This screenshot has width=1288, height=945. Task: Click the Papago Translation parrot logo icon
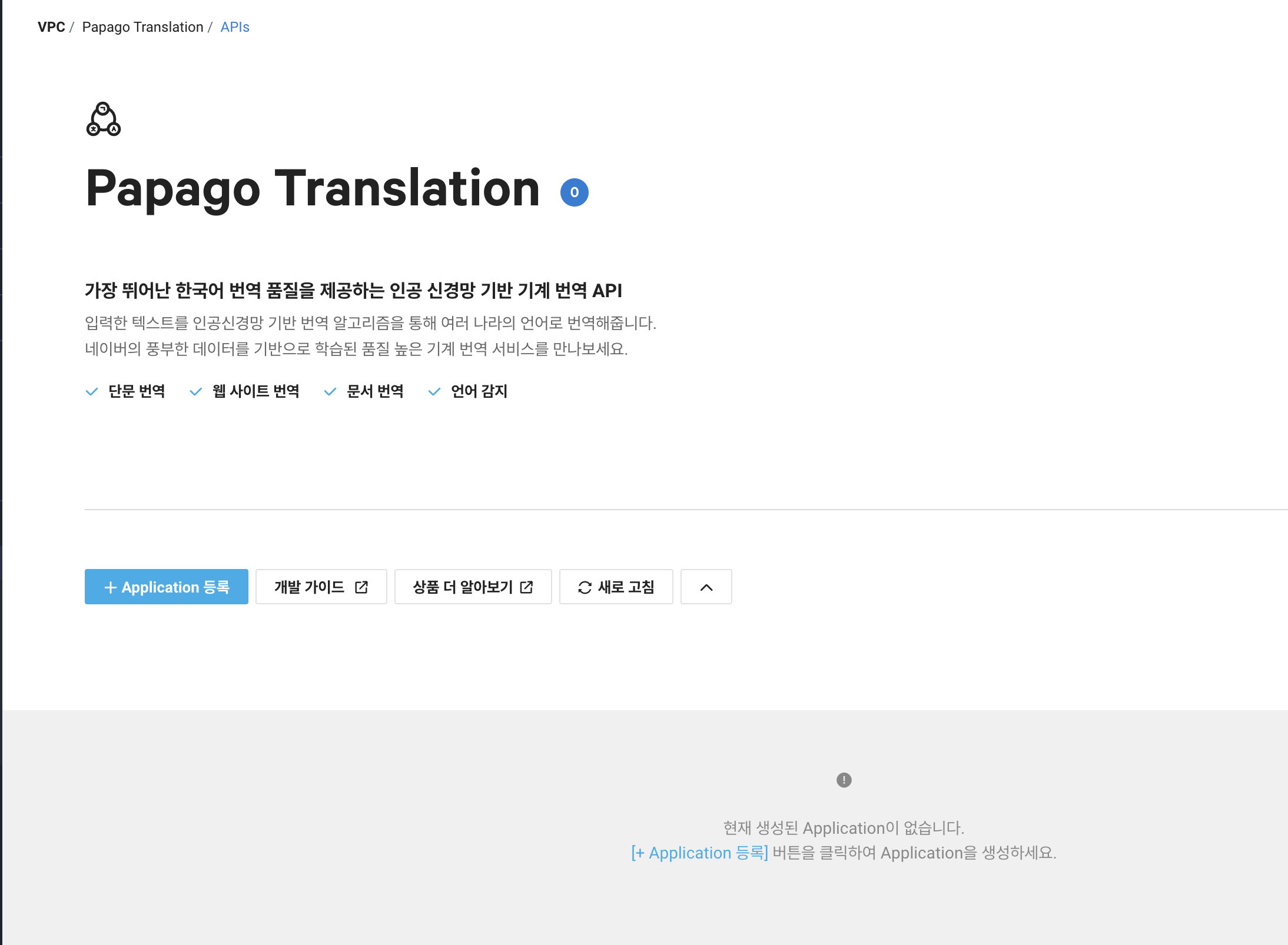(104, 119)
